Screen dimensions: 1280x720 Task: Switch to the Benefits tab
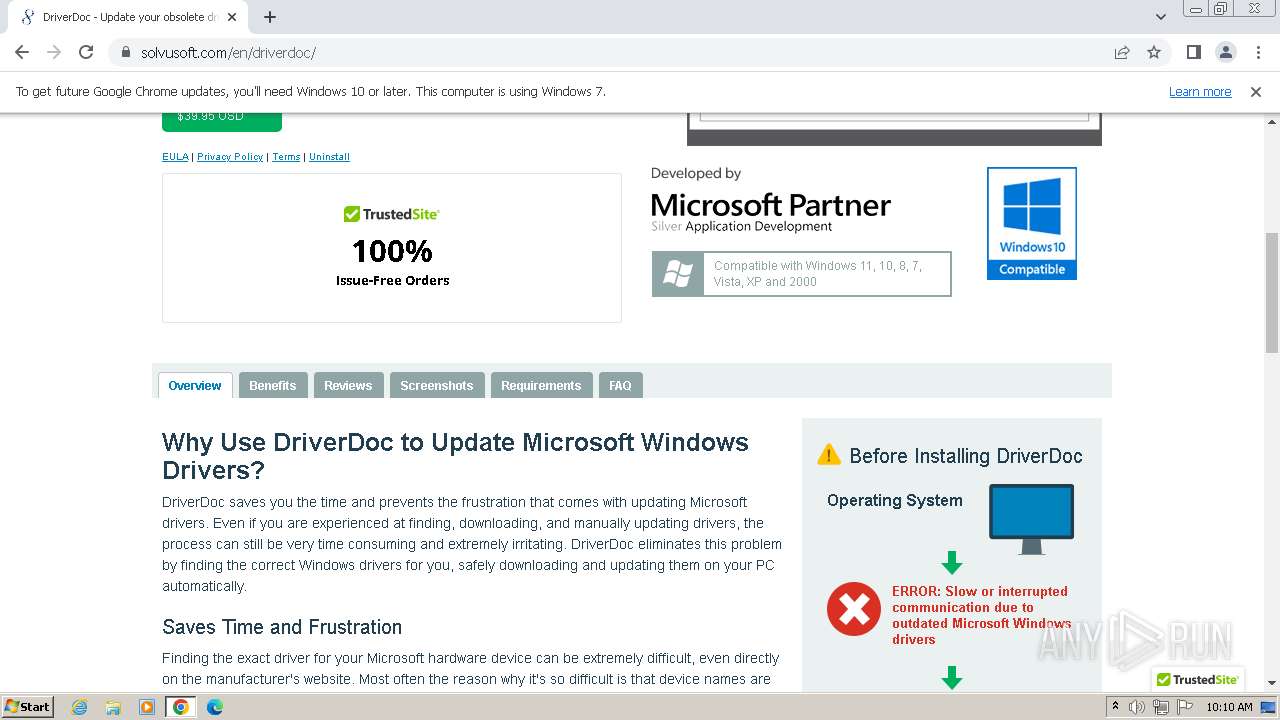click(273, 385)
